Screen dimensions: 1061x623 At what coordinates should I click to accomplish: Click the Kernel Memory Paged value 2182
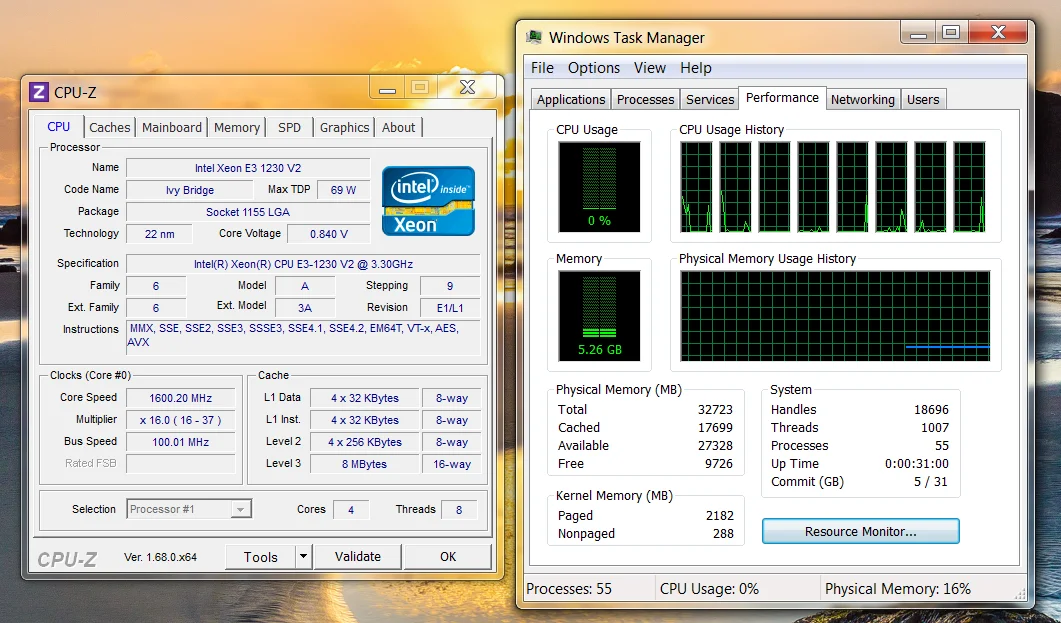[720, 515]
